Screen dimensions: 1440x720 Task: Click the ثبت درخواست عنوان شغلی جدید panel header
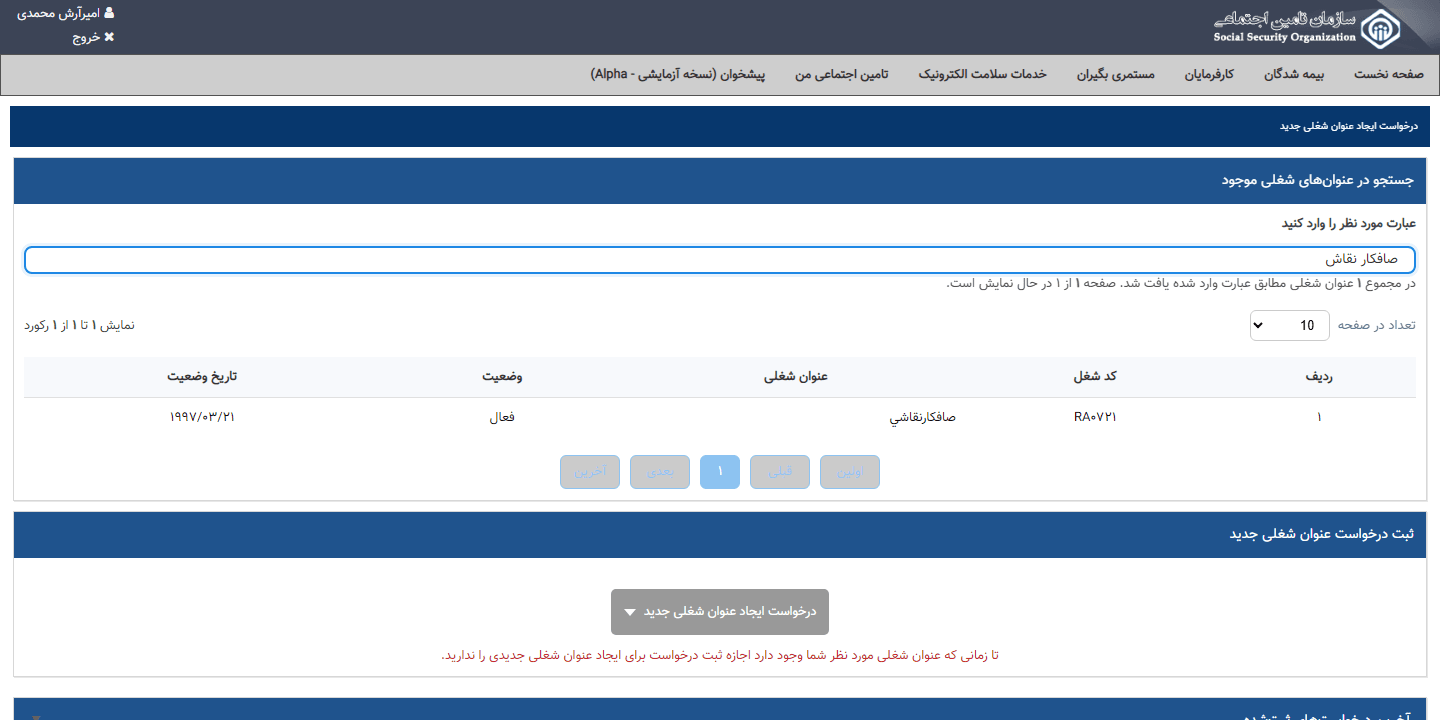pos(720,535)
